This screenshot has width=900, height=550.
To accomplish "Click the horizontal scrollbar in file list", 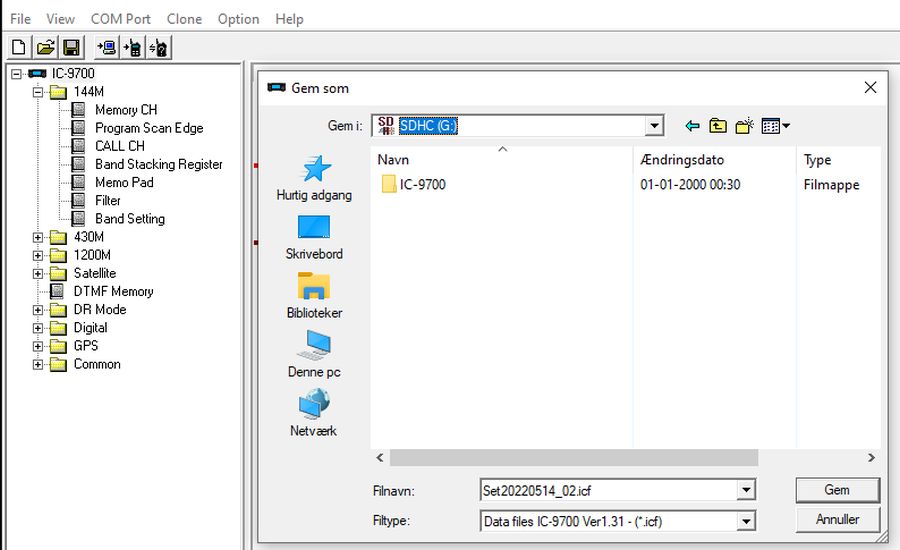I will coord(573,458).
